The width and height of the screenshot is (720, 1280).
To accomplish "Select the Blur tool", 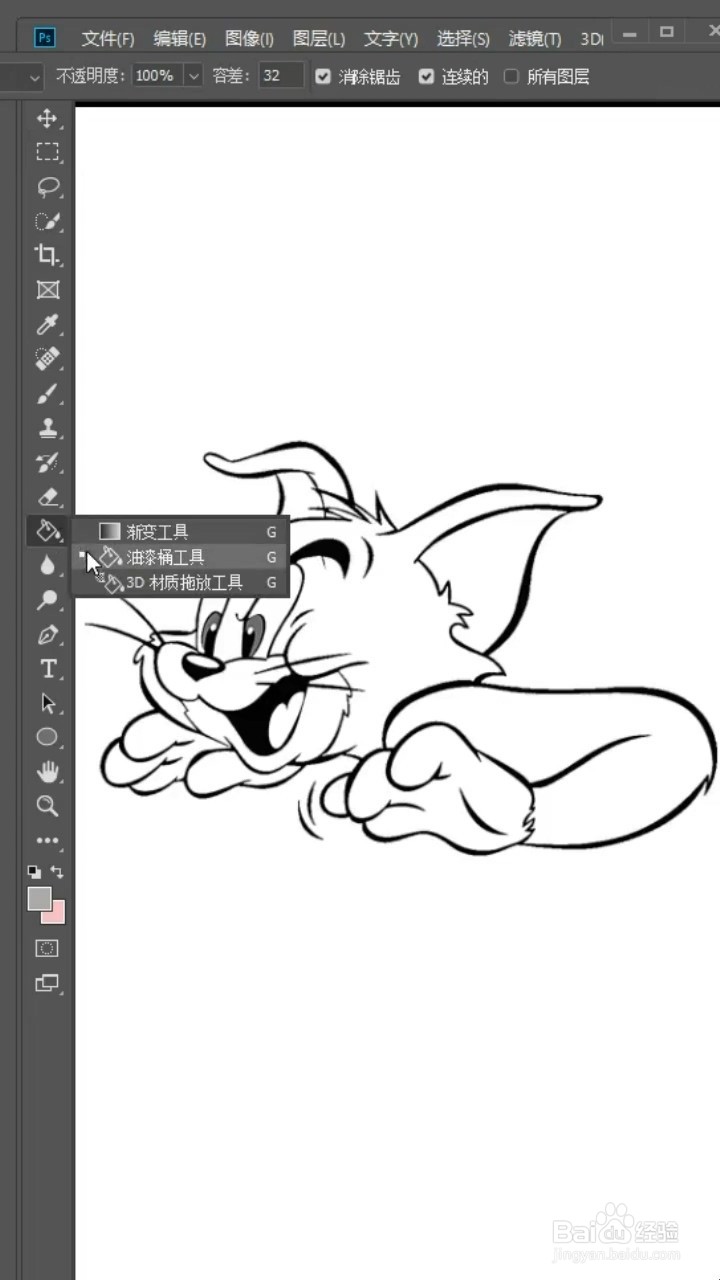I will (47, 565).
